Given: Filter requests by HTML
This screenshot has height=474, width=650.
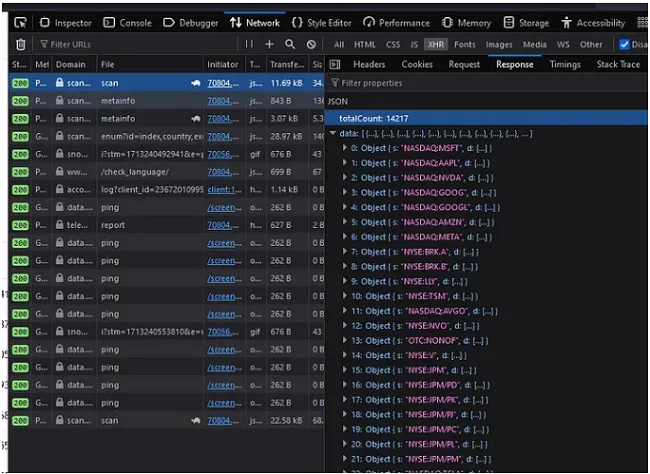Looking at the screenshot, I should pyautogui.click(x=364, y=44).
